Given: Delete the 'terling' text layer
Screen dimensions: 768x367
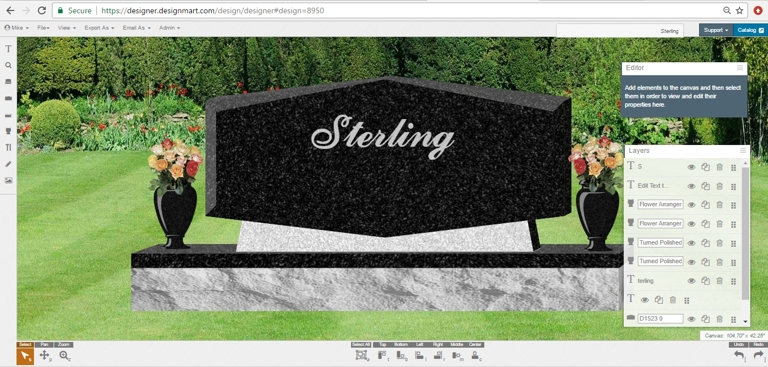Looking at the screenshot, I should click(x=720, y=281).
